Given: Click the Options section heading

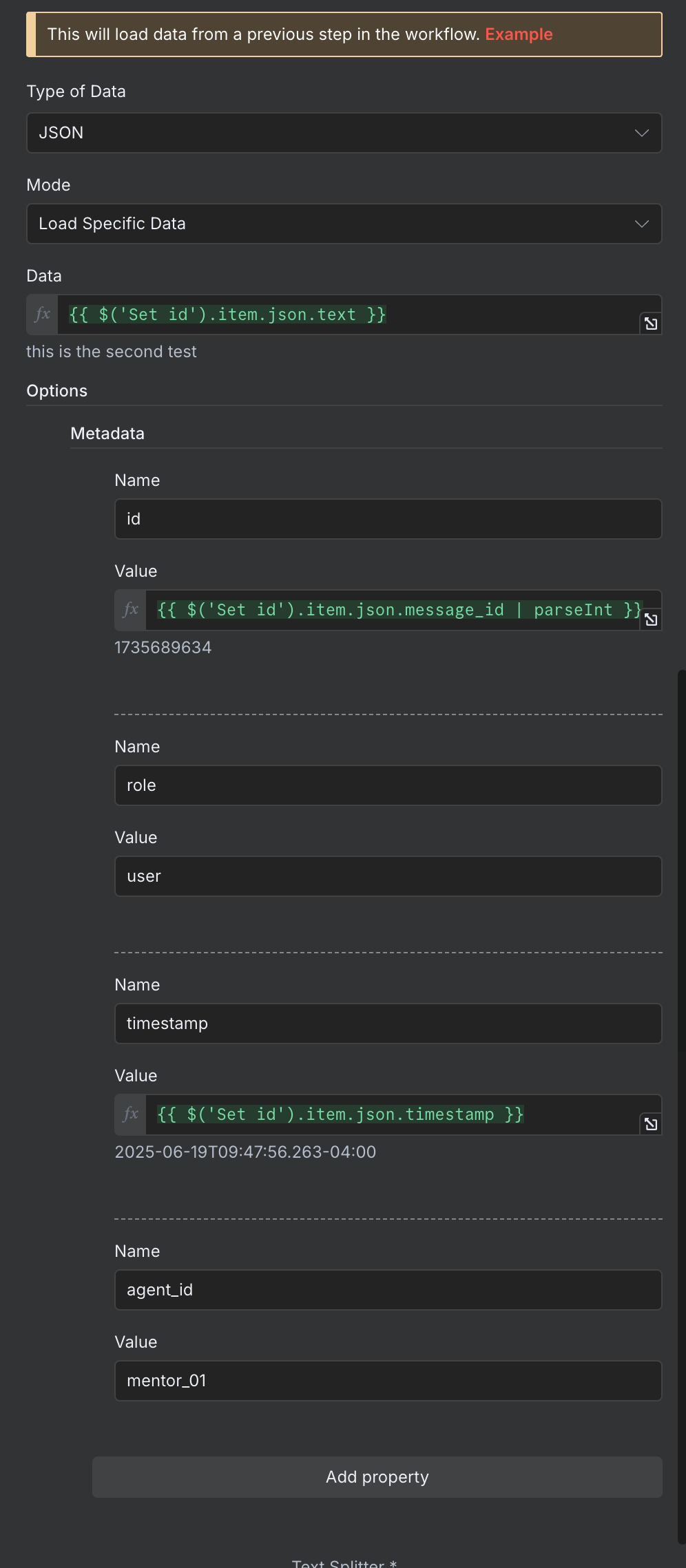Looking at the screenshot, I should pos(57,391).
